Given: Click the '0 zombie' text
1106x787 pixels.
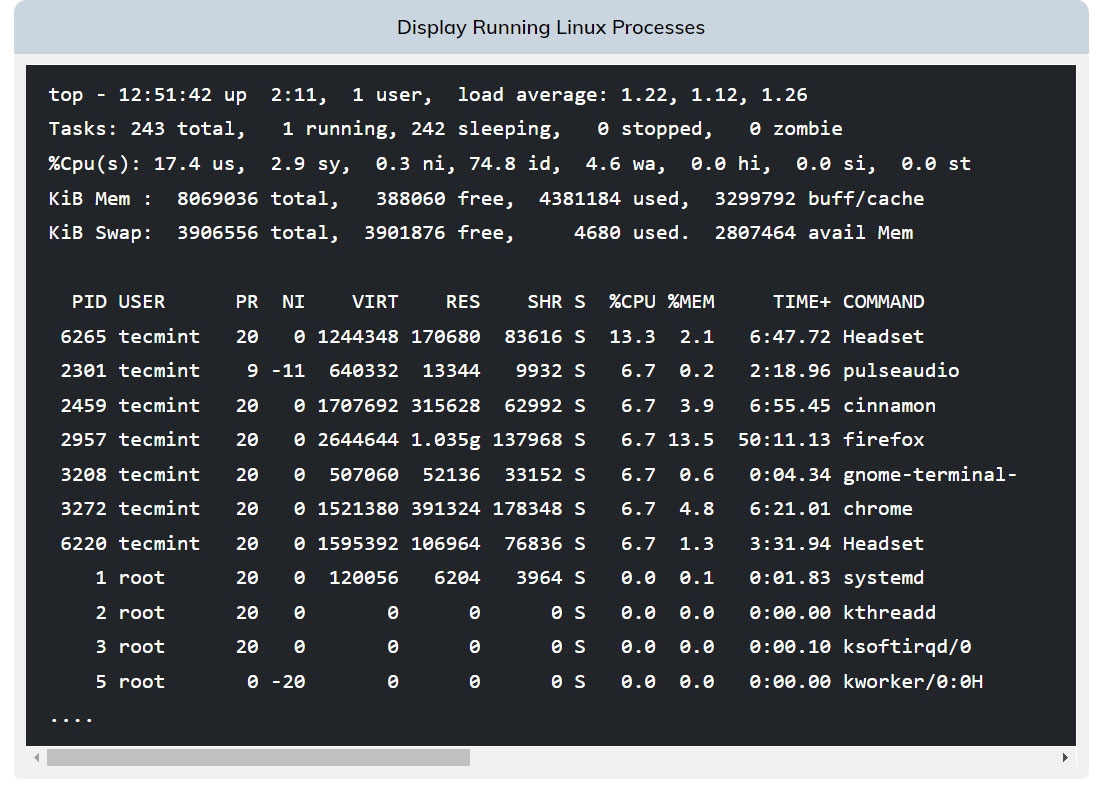Looking at the screenshot, I should point(796,129).
